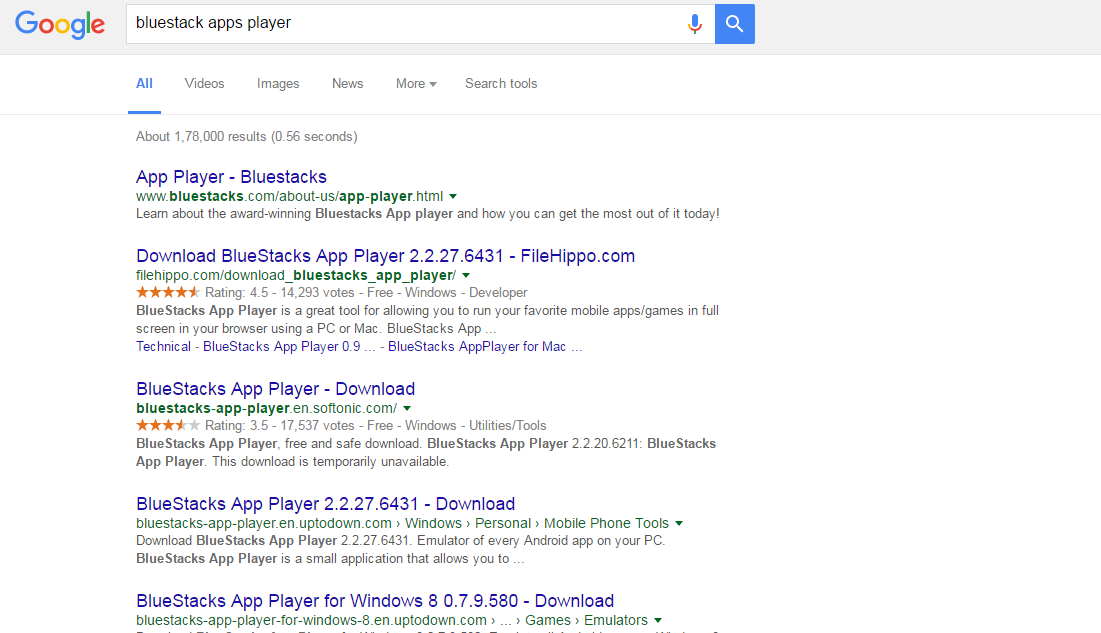Click the bluestacks-app-player.en.softonic.com URL text
1101x633 pixels.
point(266,408)
